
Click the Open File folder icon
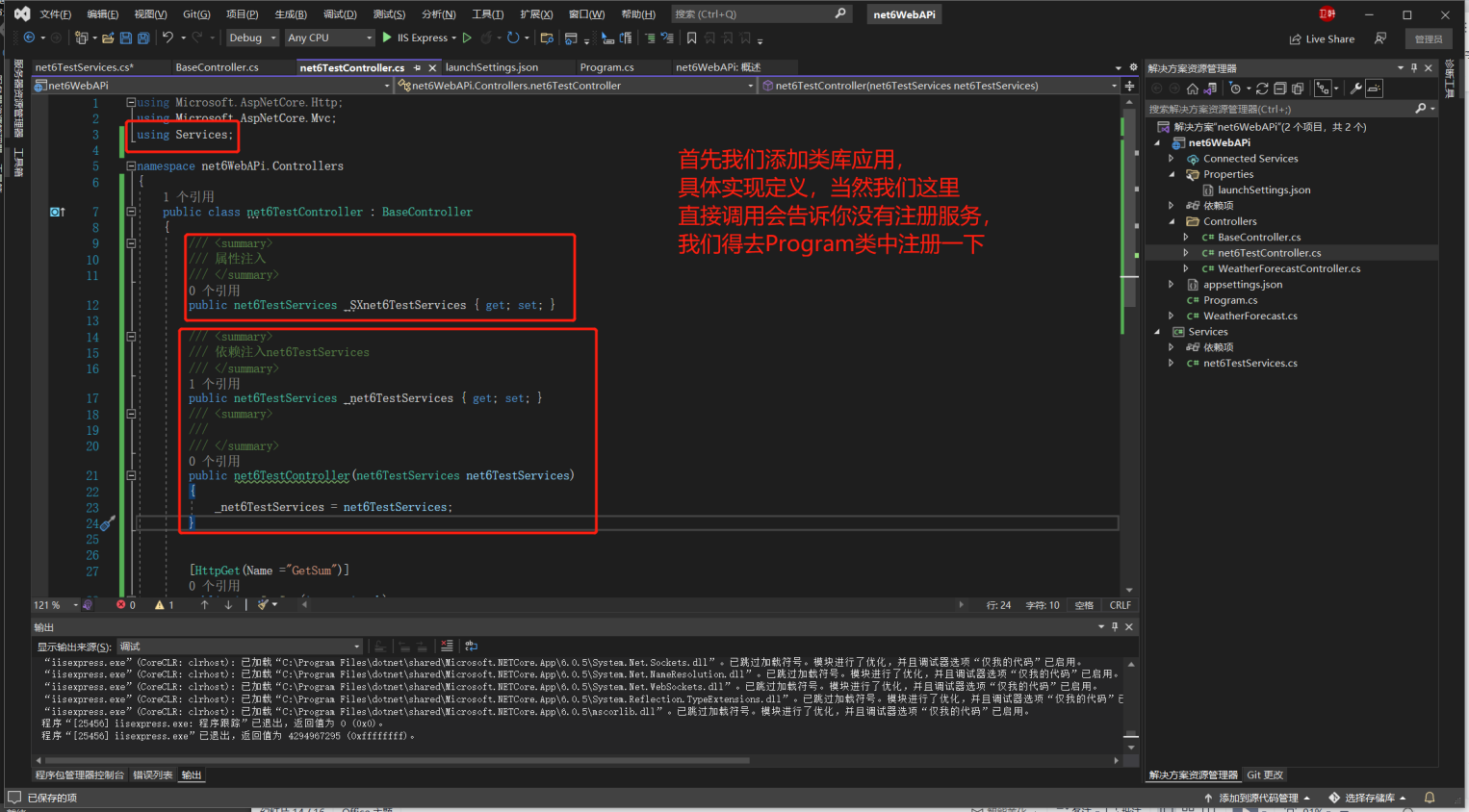[x=108, y=38]
